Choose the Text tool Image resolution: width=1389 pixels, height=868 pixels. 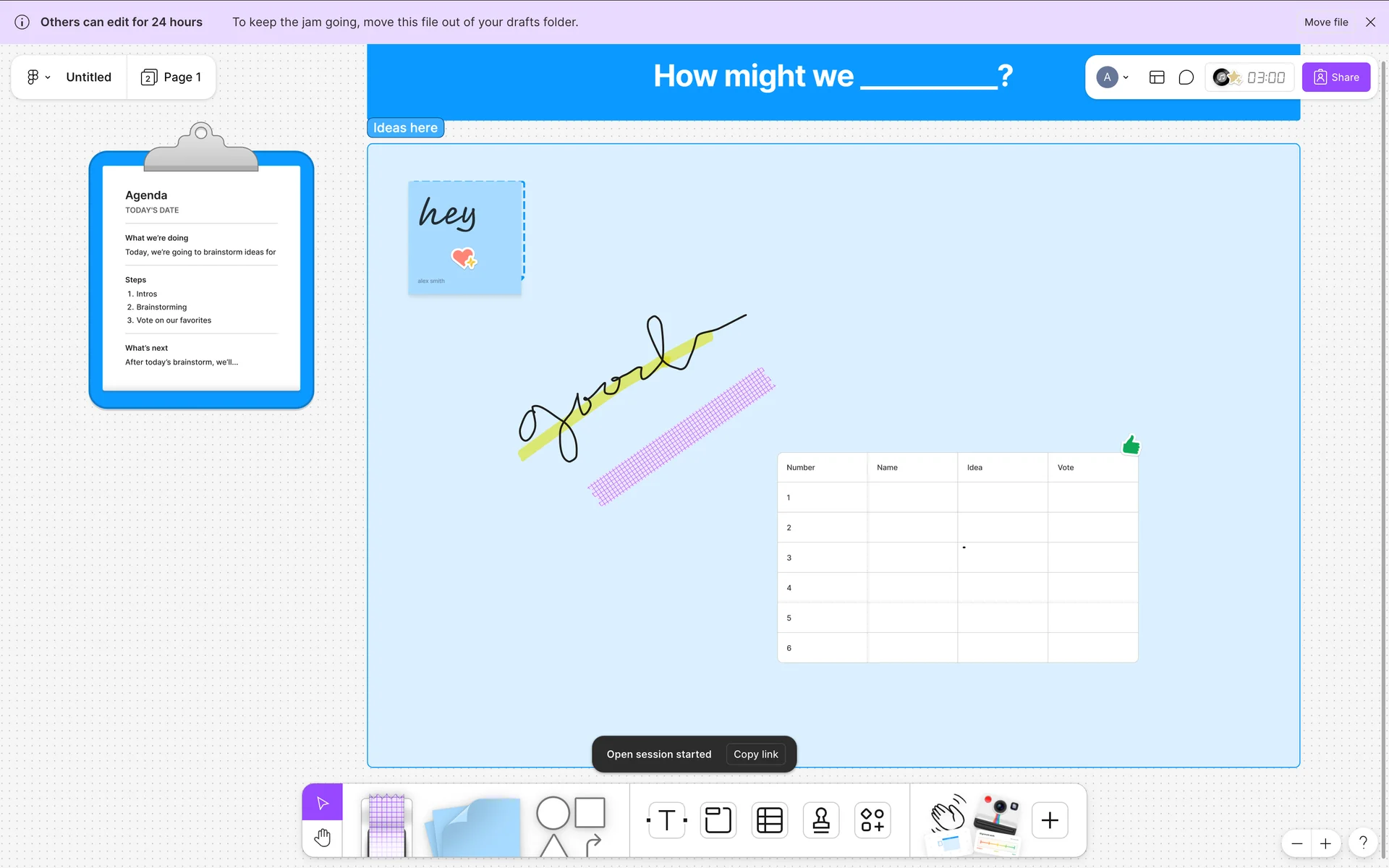667,820
